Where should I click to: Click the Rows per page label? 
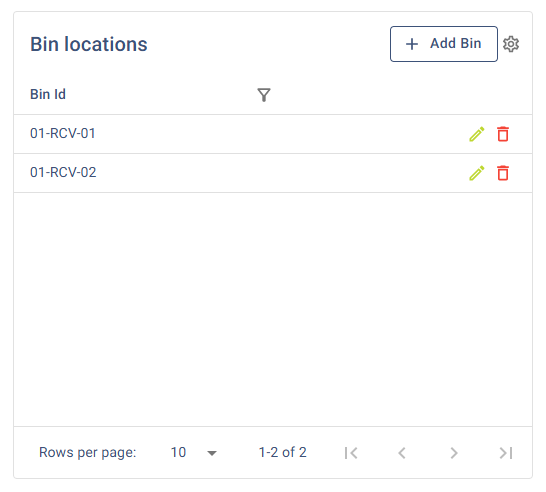(87, 453)
